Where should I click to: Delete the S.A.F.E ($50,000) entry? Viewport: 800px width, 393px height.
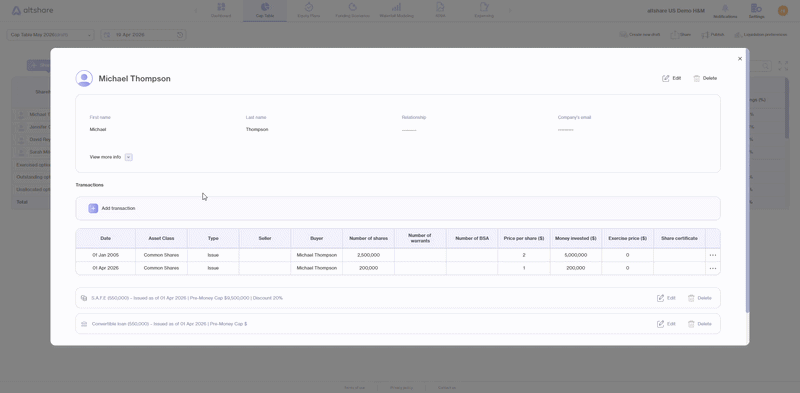coord(699,298)
